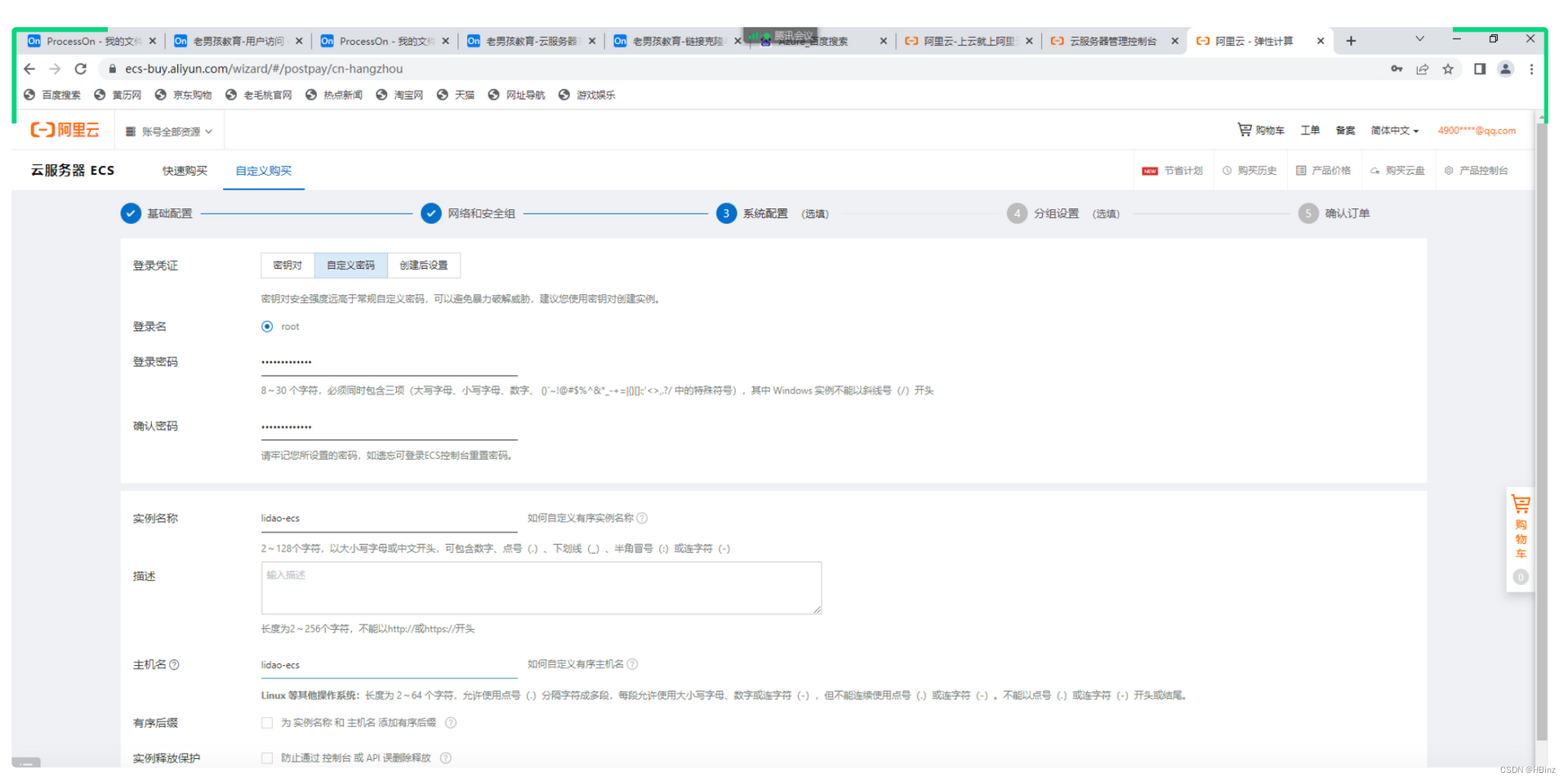Click the 登录密码 password field
Screen dimensions: 1568x781
(x=389, y=362)
